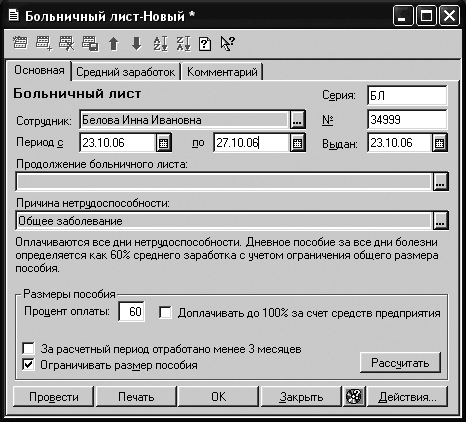This screenshot has width=466, height=422.
Task: Open the Действия... actions menu
Action: click(407, 397)
